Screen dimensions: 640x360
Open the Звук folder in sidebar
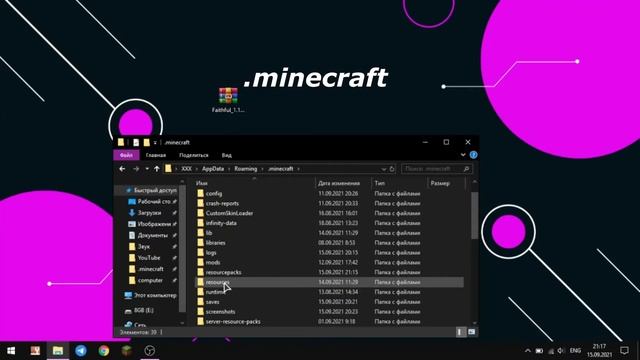(143, 247)
